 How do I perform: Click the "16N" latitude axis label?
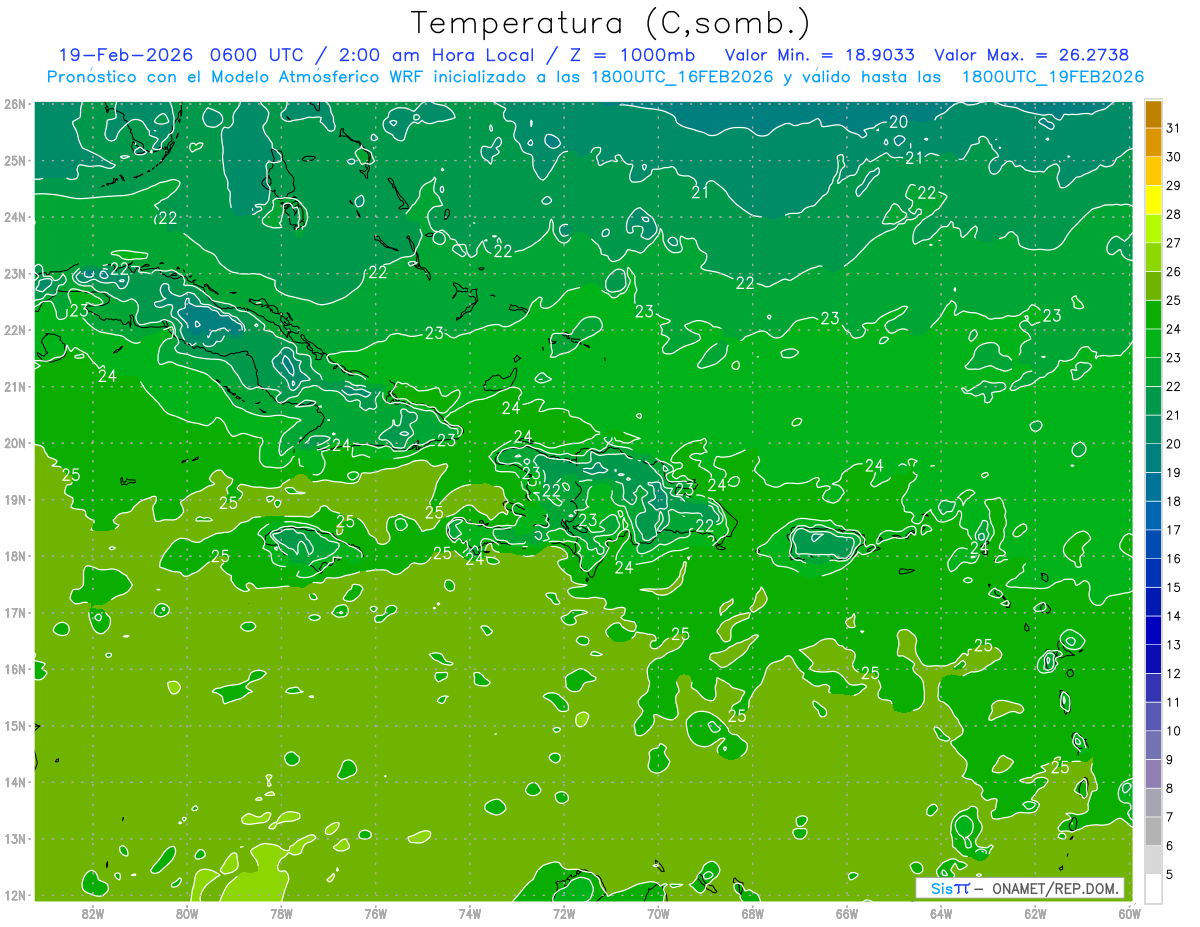[x=15, y=669]
